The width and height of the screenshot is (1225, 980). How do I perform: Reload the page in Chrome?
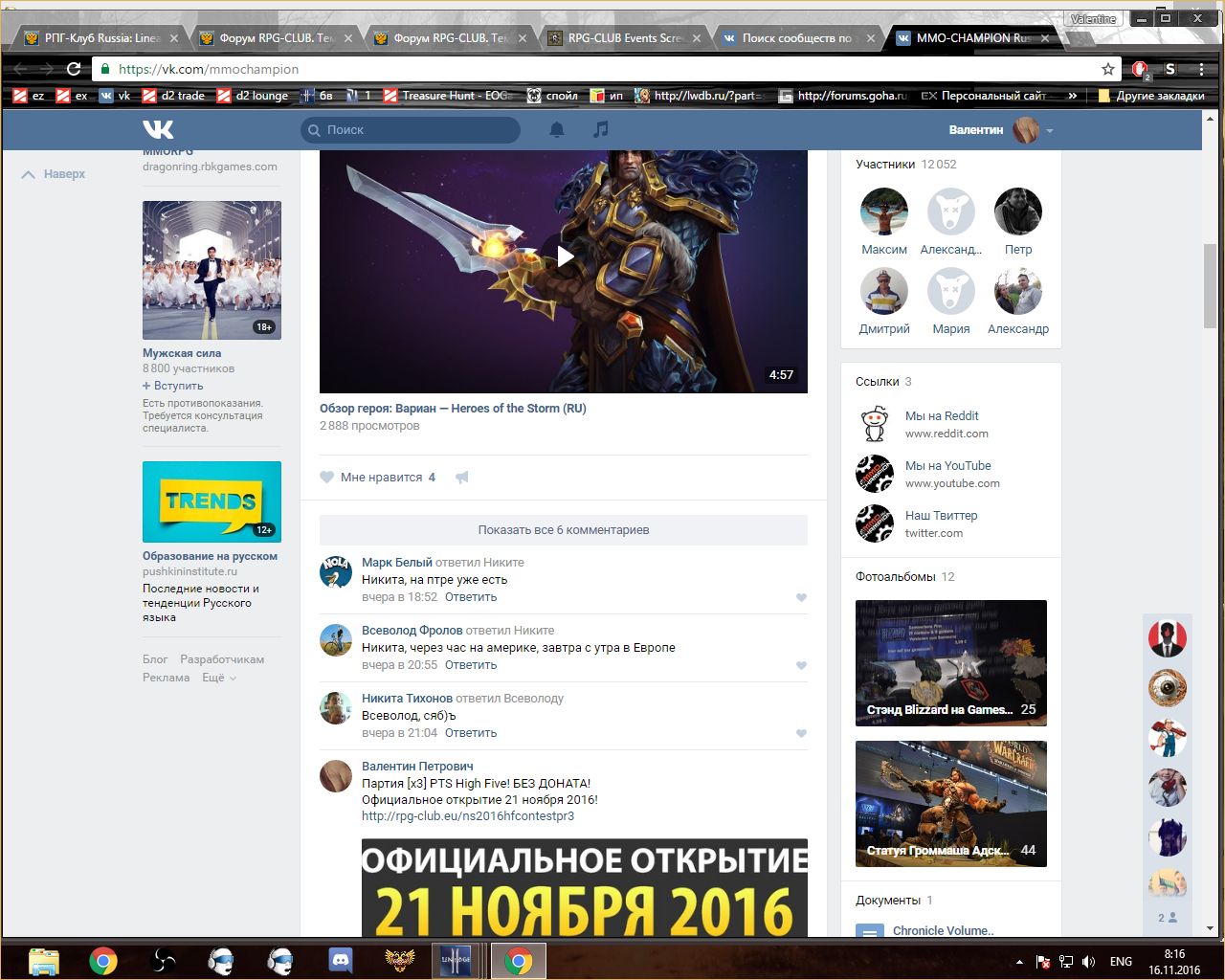coord(74,69)
